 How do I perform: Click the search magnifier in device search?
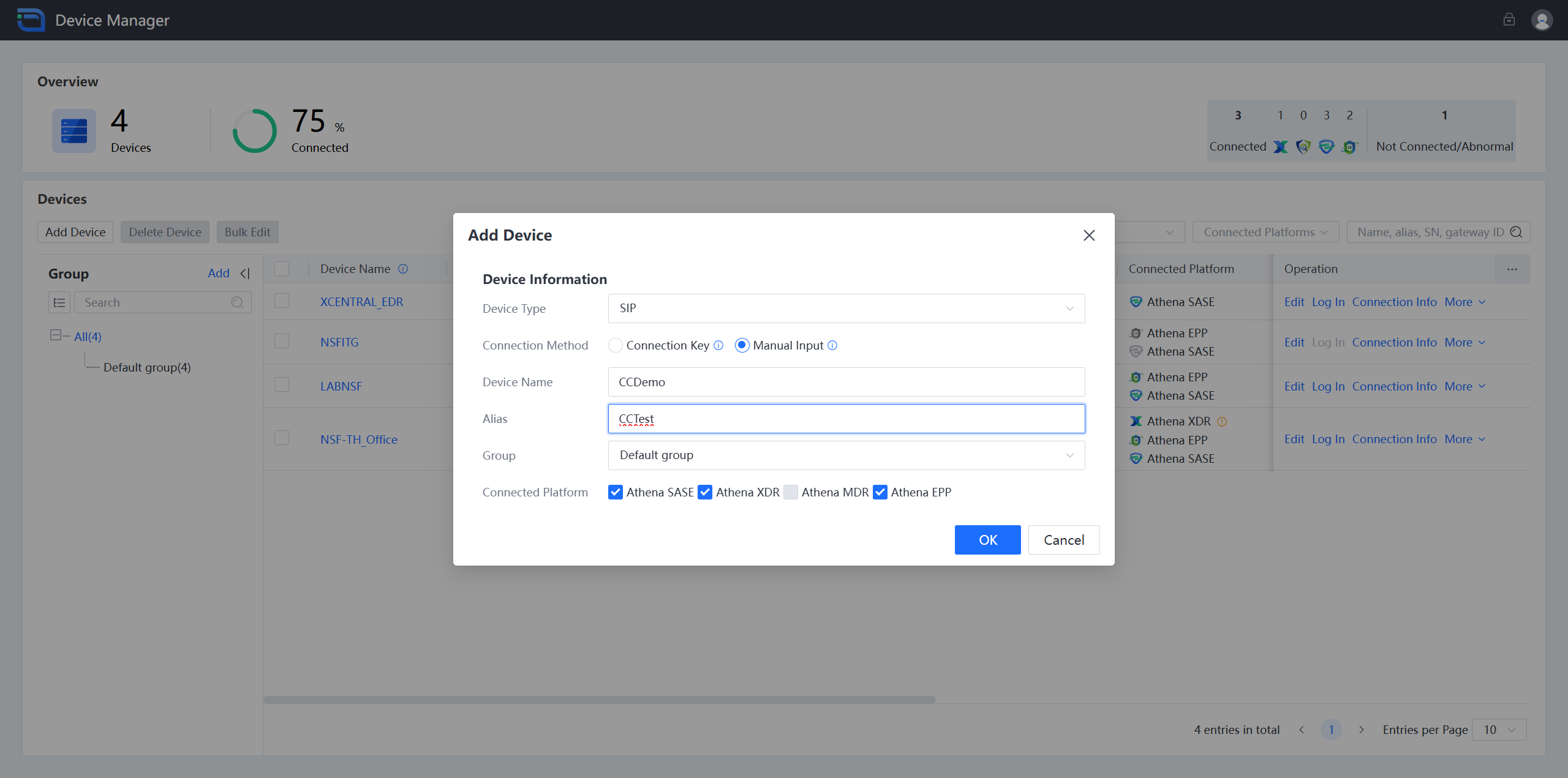click(x=1517, y=232)
